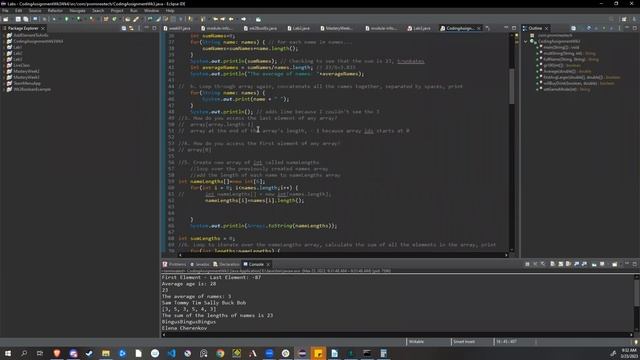Click the Open Perspective icon at top right
Viewport: 640px width, 360px height.
624,19
